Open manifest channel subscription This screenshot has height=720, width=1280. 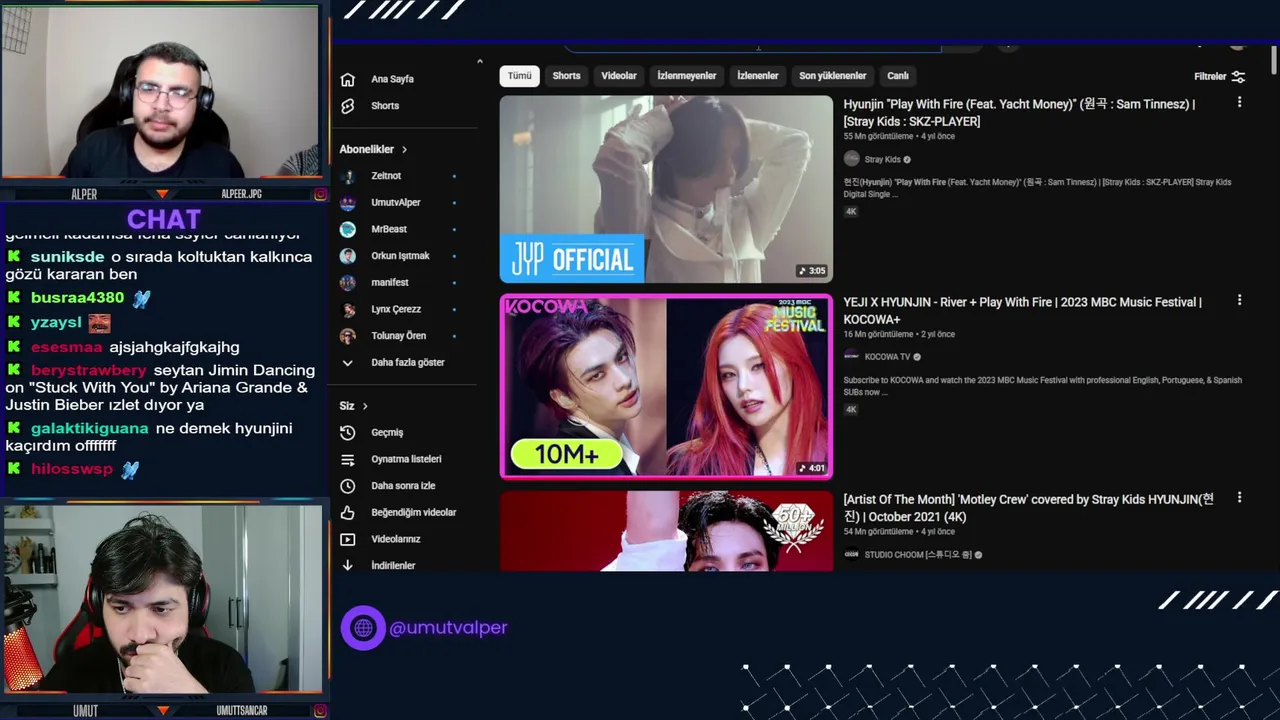click(390, 283)
